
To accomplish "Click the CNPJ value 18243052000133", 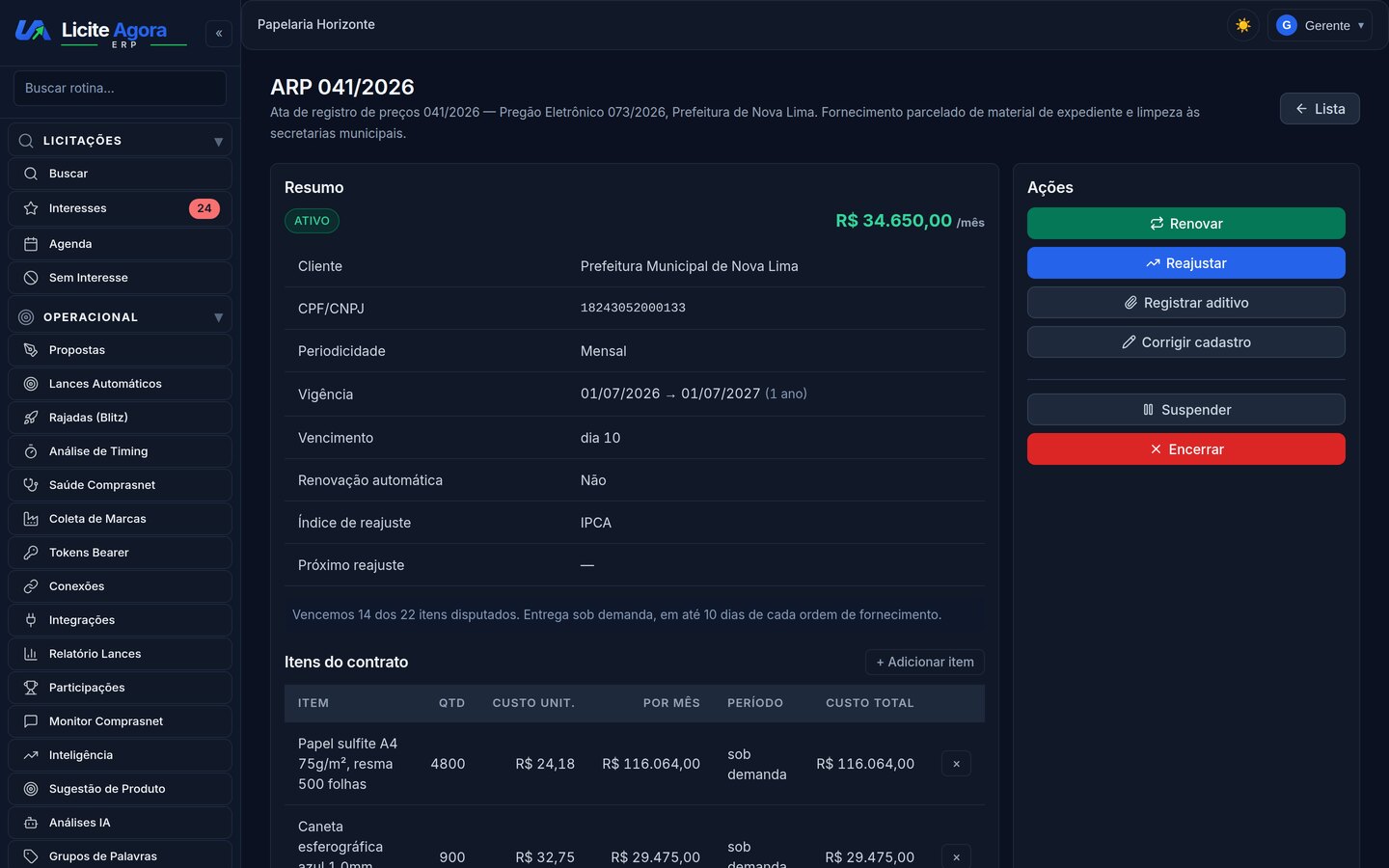I will (x=633, y=309).
